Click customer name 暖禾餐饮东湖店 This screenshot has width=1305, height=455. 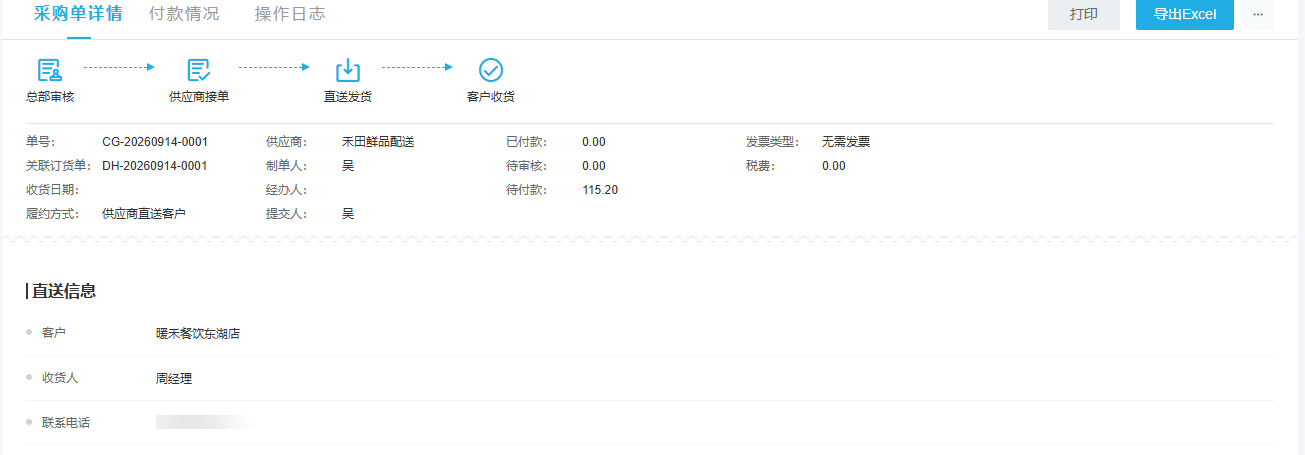coord(198,333)
